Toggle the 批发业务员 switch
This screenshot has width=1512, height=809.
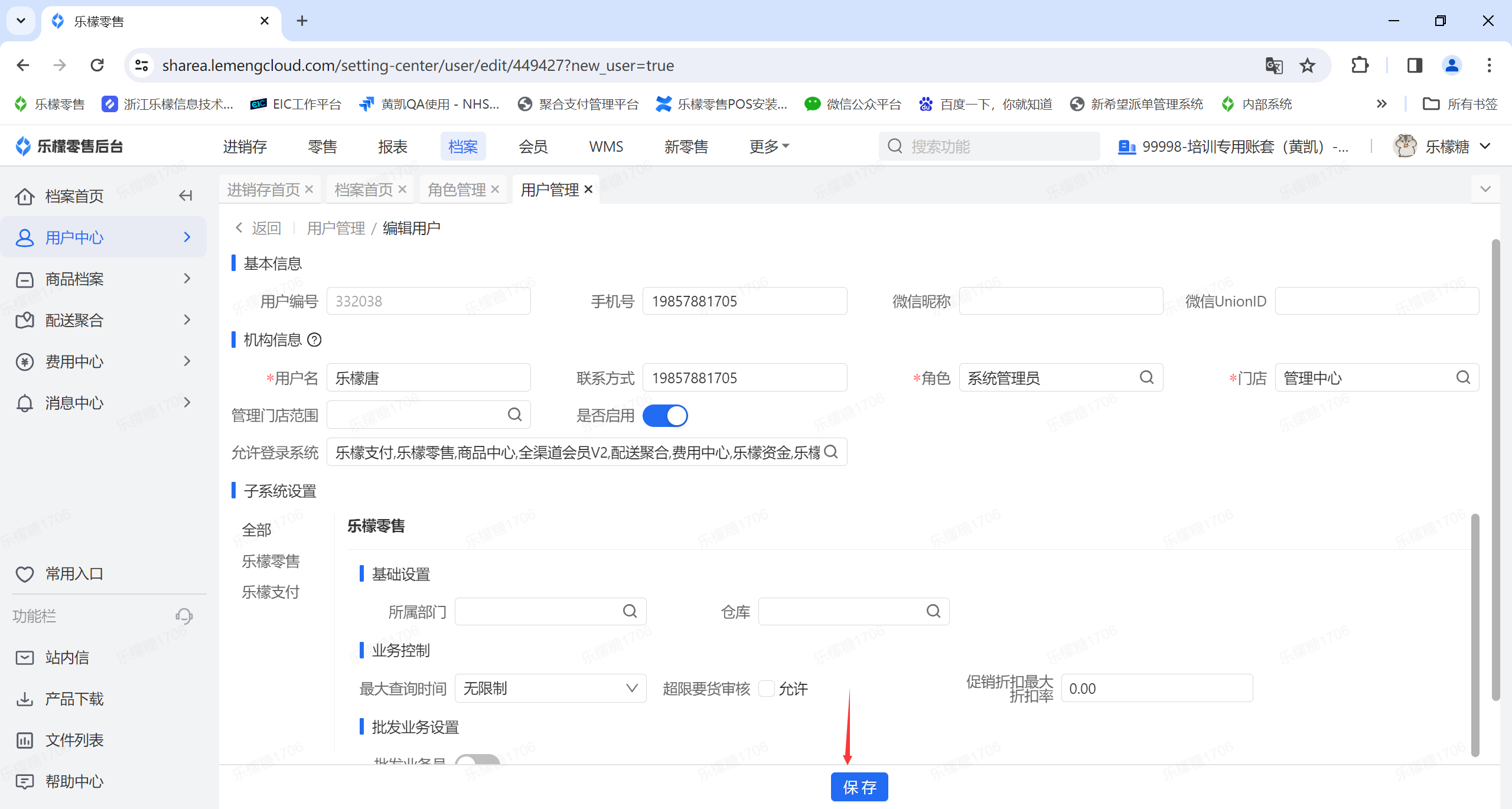point(477,759)
